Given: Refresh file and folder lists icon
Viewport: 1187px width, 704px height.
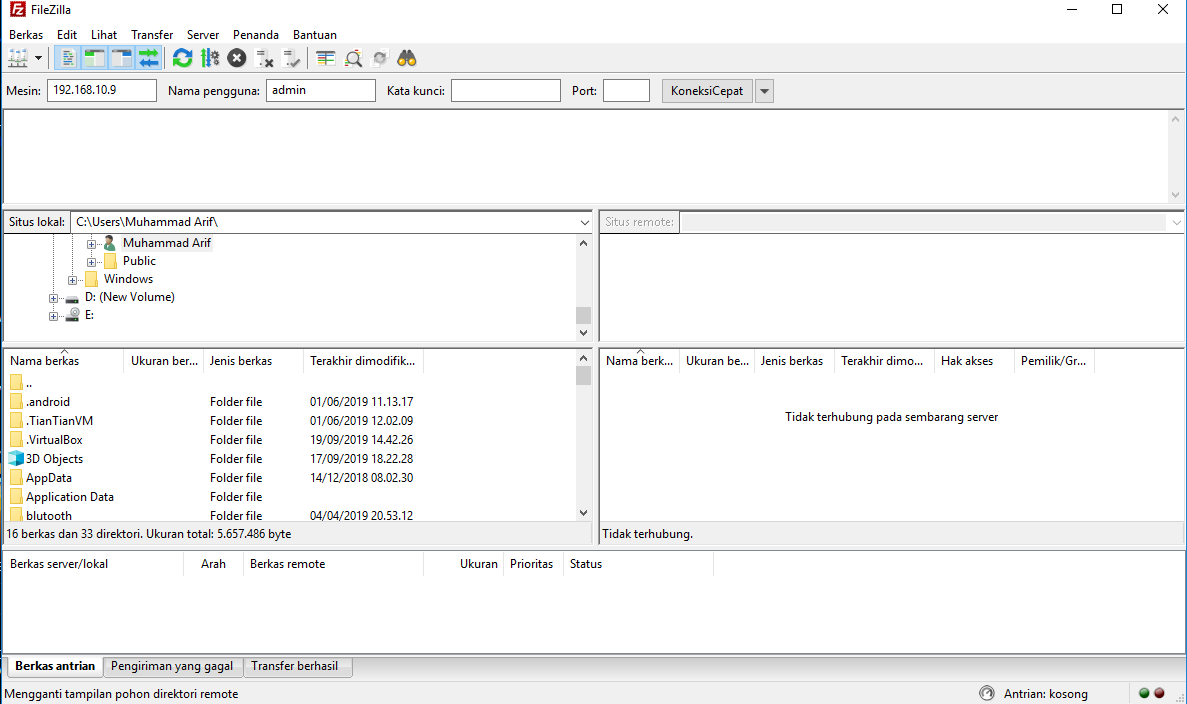Looking at the screenshot, I should [182, 58].
